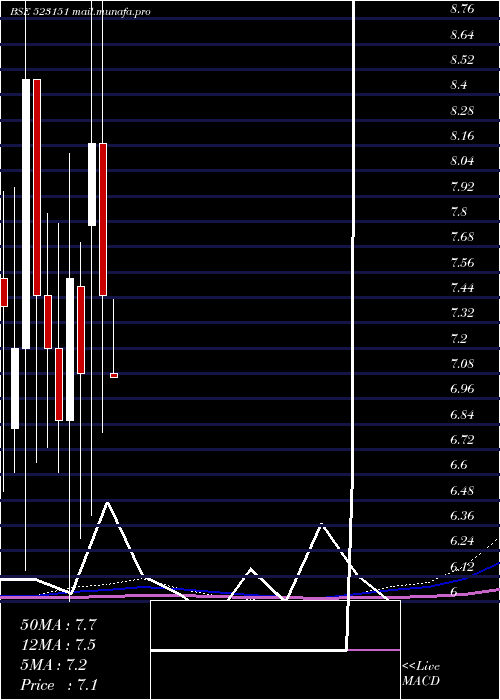This screenshot has height=700, width=500.
Task: Click the Price : 7.1 value
Action: 59,685
